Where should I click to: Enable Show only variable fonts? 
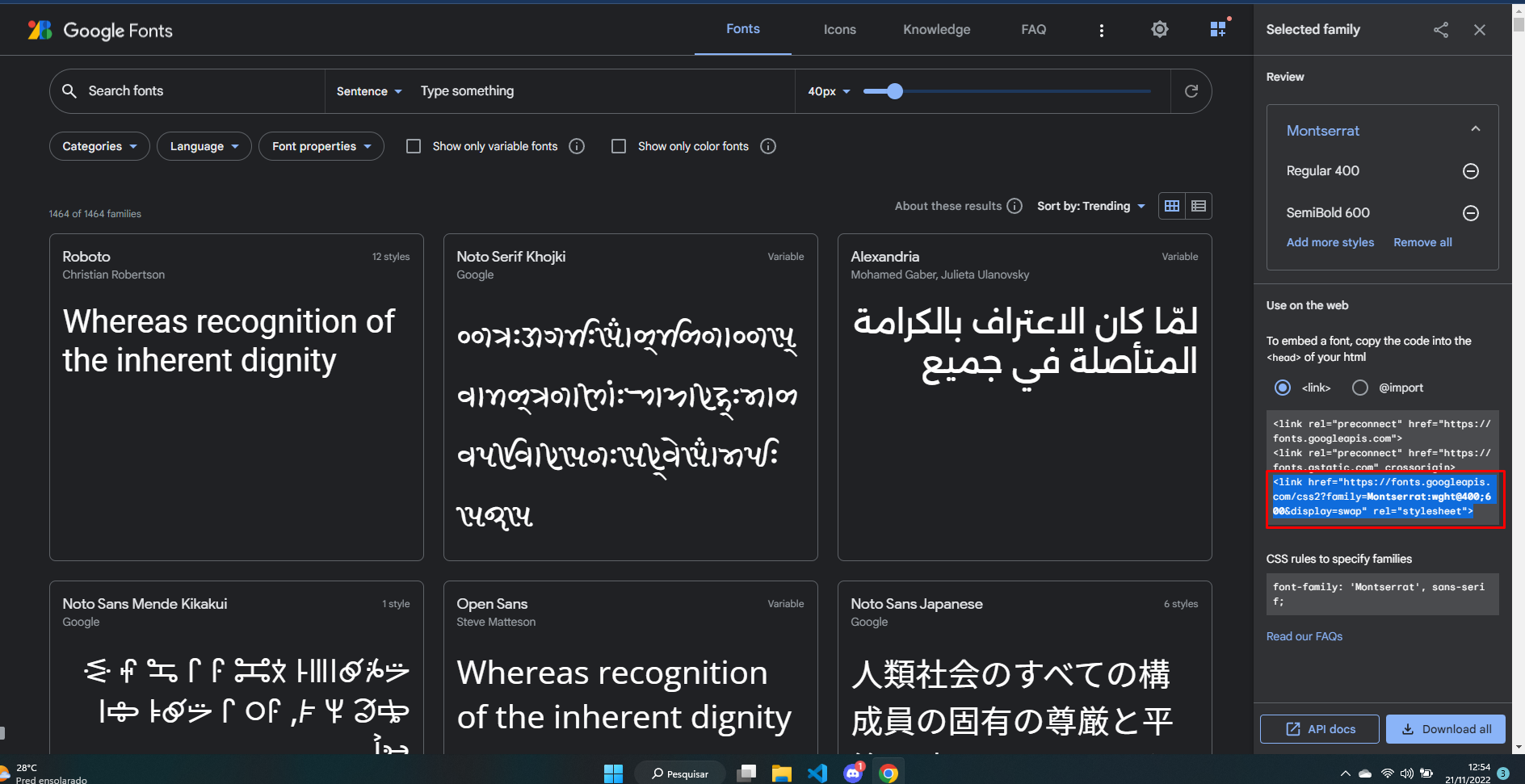point(414,146)
